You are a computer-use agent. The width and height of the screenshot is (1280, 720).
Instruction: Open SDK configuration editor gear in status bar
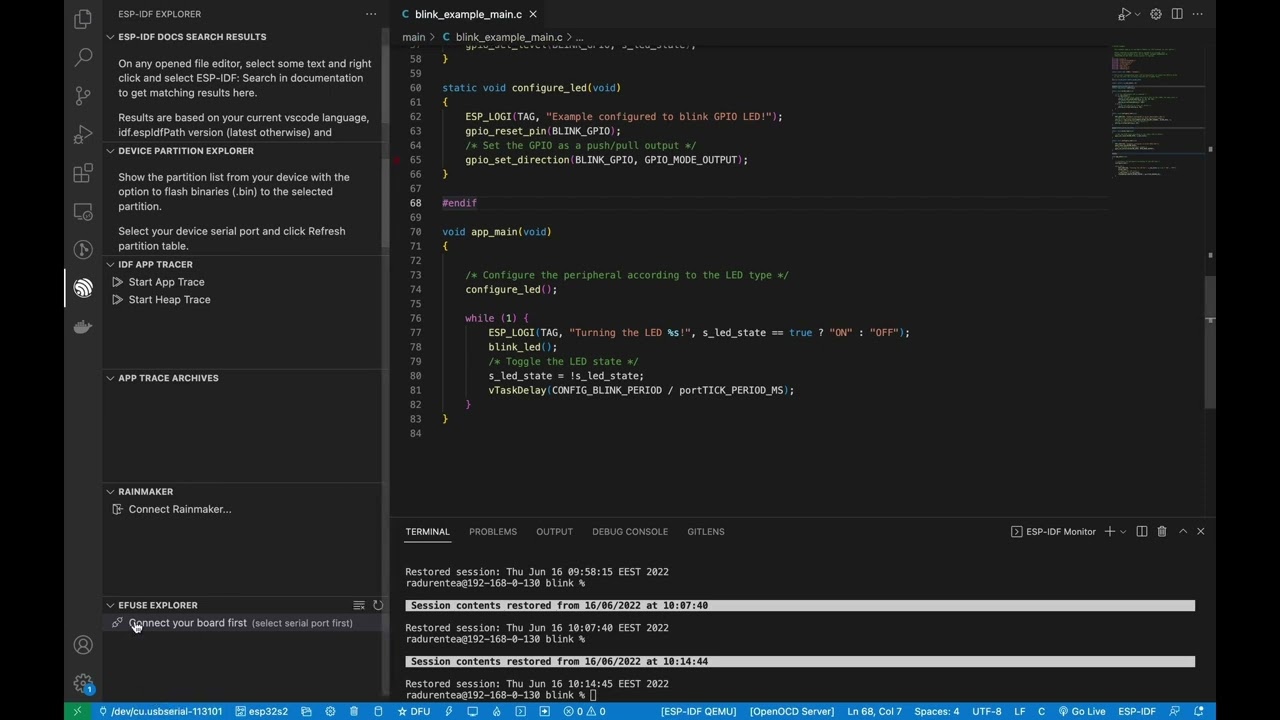tap(330, 711)
